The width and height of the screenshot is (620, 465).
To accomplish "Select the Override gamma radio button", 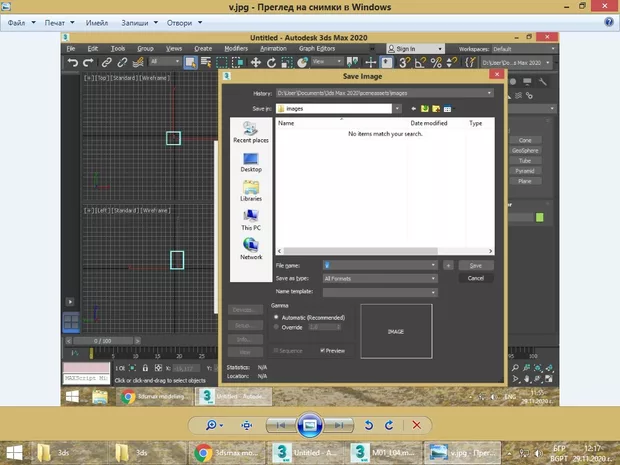I will (277, 326).
